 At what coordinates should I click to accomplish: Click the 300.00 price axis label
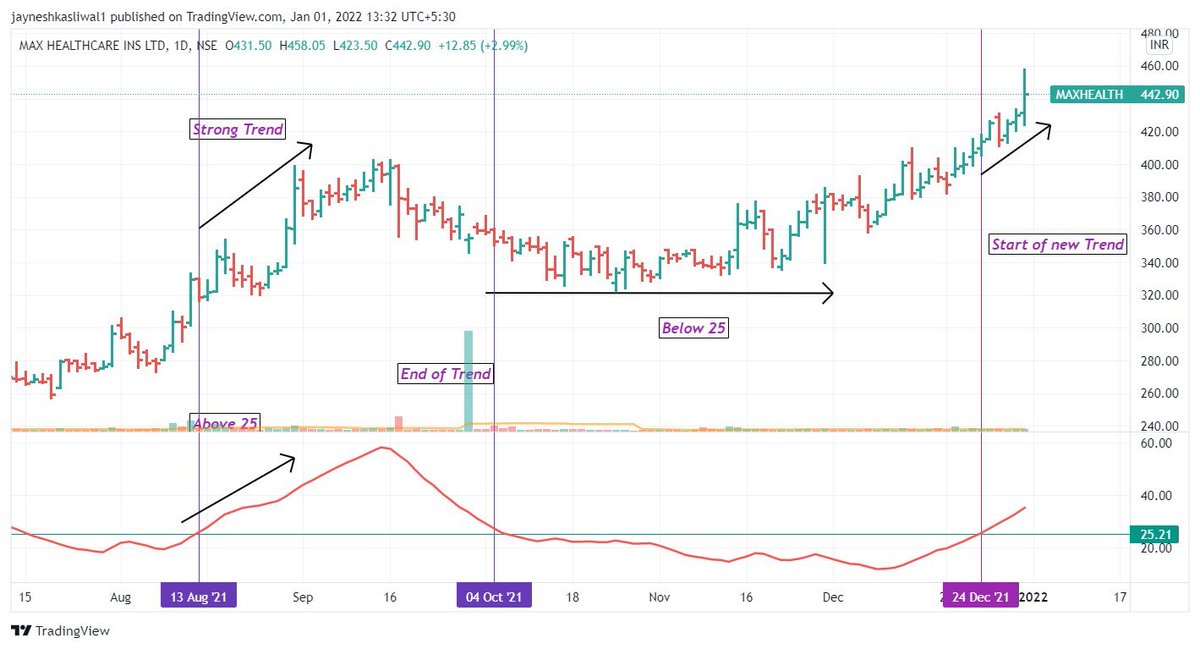pyautogui.click(x=1159, y=328)
